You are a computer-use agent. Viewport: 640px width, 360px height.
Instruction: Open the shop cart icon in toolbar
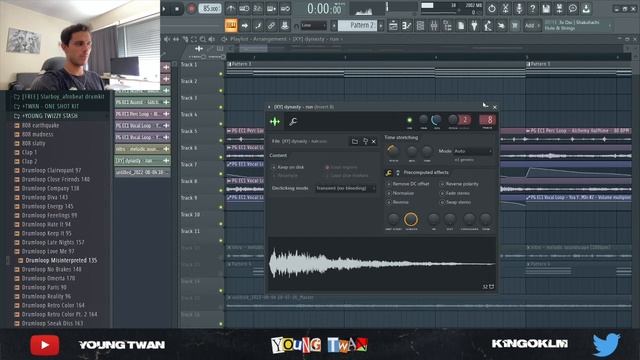(515, 26)
